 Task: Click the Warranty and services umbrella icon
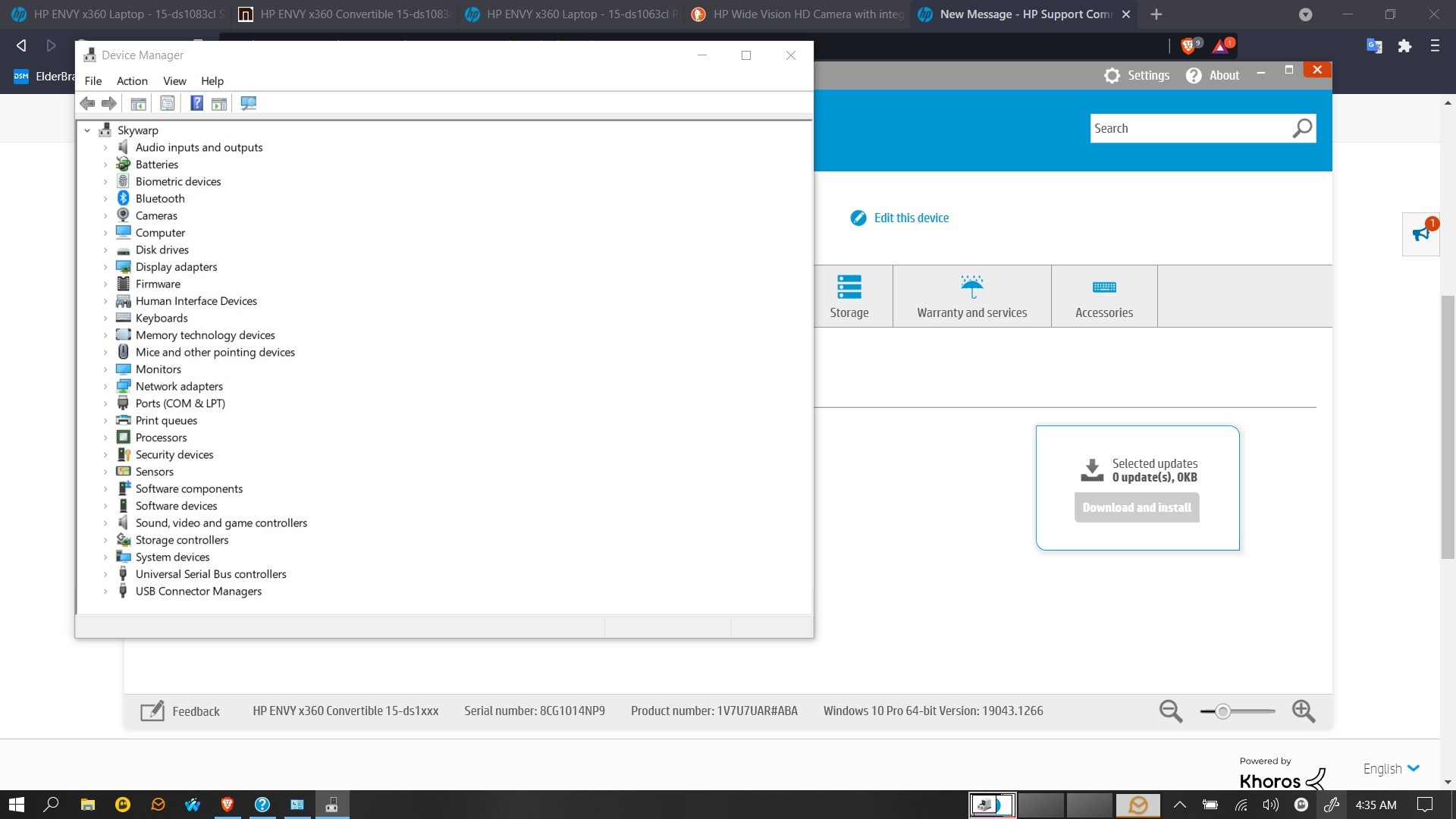click(972, 287)
